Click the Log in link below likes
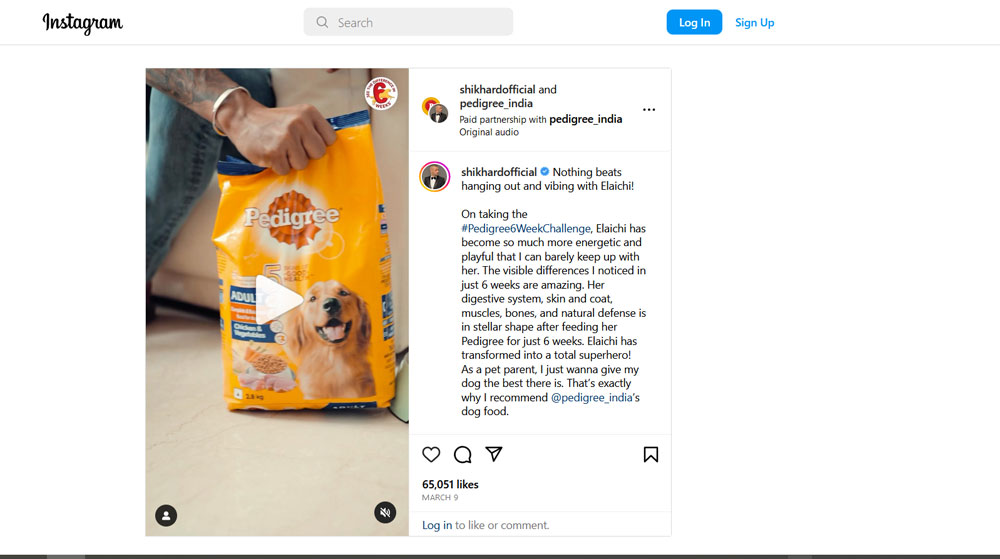The height and width of the screenshot is (559, 1000). click(x=437, y=525)
